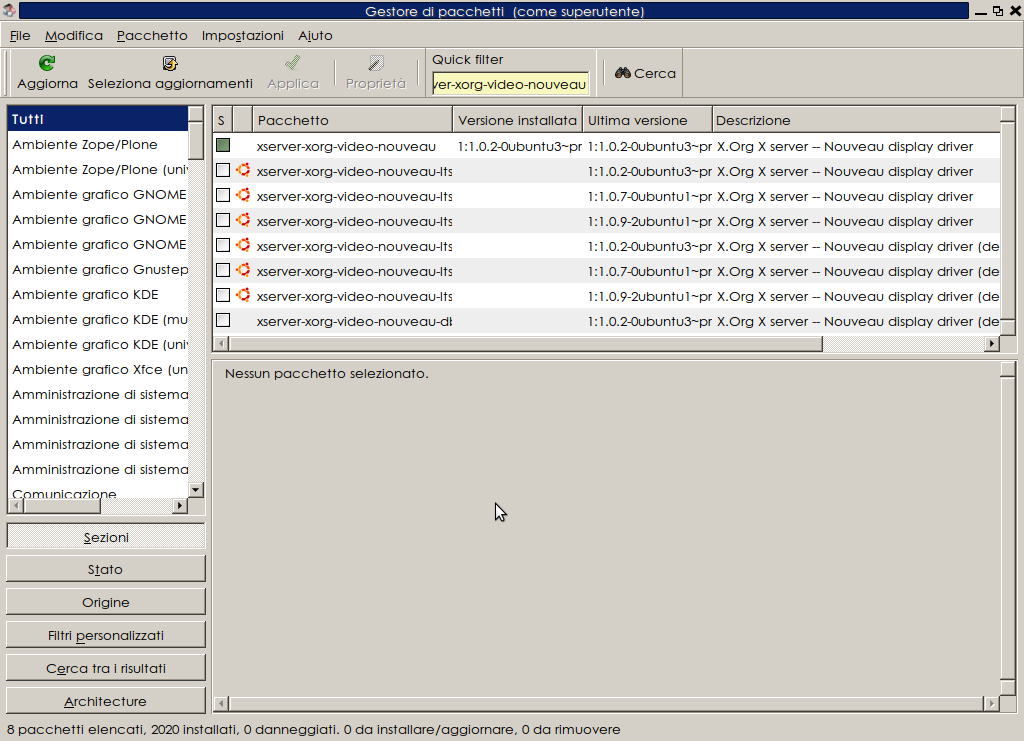The height and width of the screenshot is (741, 1024).
Task: Click Ubuntu icon on nouveau-lts 1:1.0.2 row without '(de'
Action: [243, 170]
